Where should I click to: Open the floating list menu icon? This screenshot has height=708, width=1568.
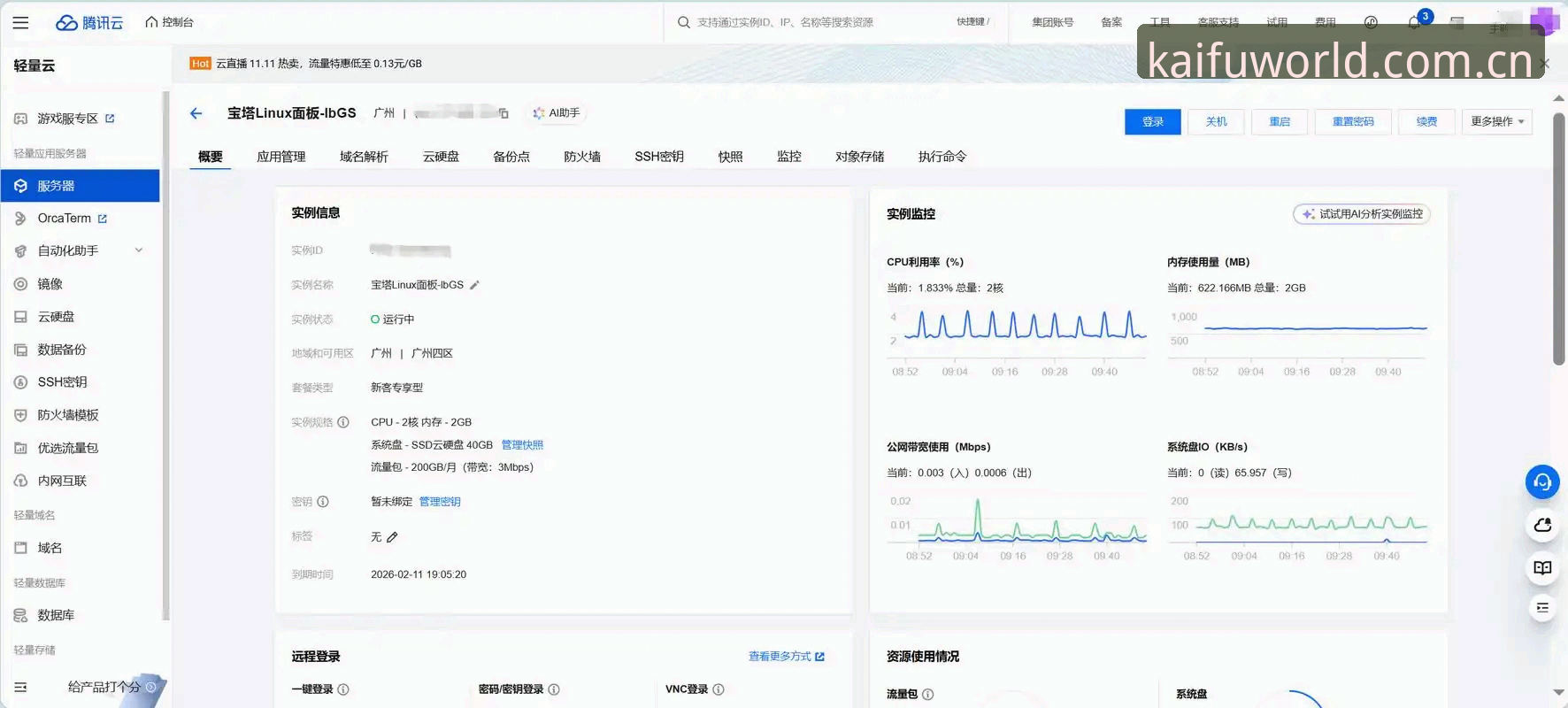[x=1542, y=608]
